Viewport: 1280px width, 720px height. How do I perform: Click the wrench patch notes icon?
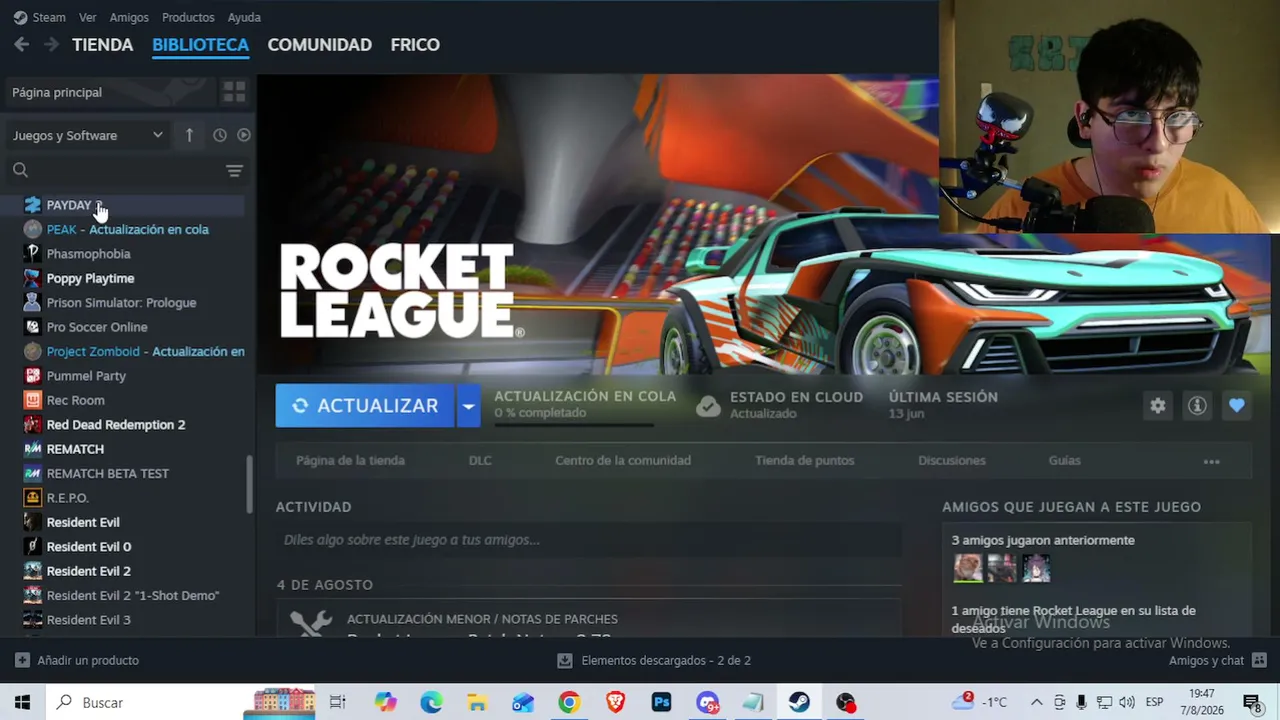(x=310, y=624)
